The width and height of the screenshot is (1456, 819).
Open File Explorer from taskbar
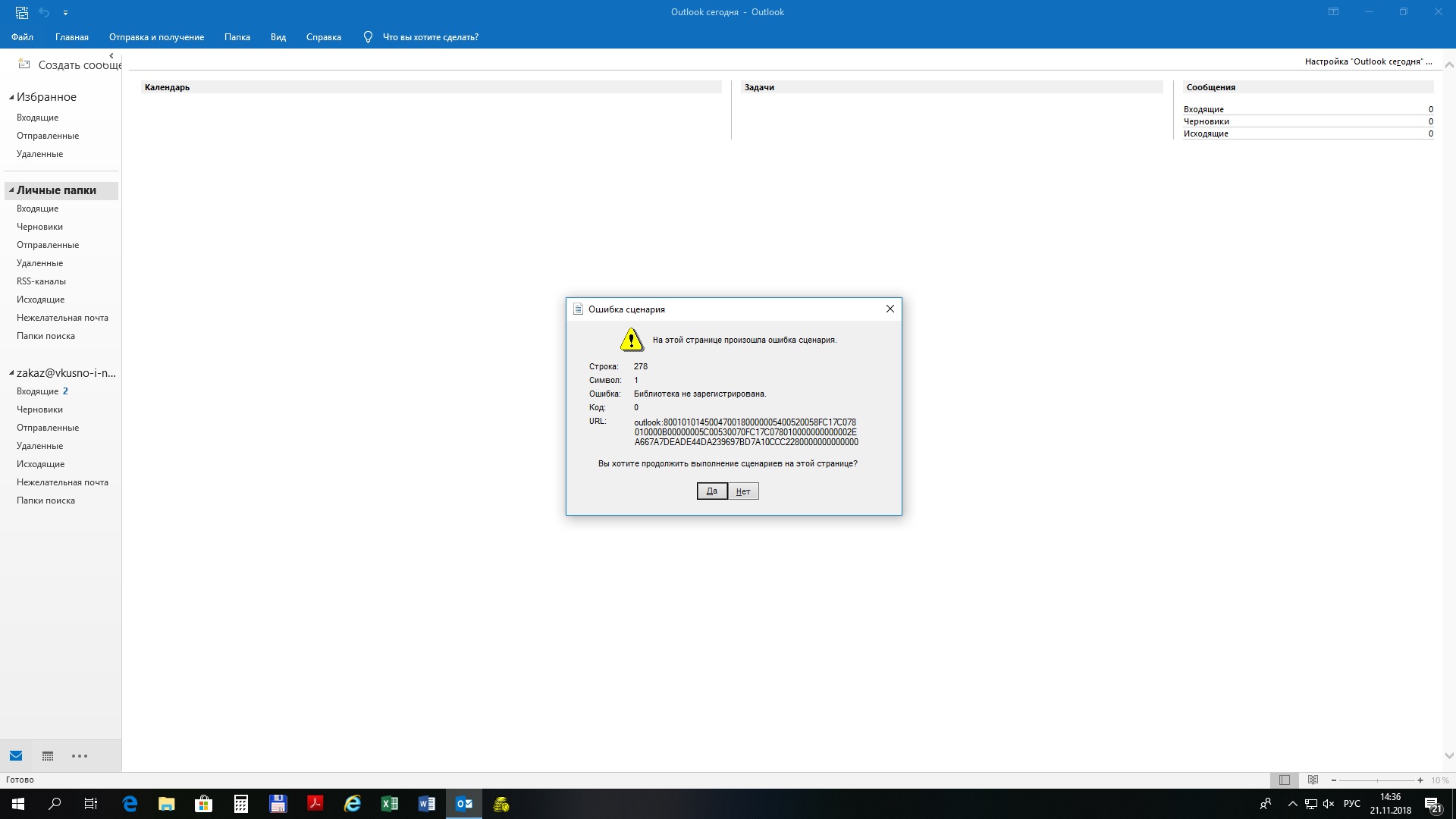coord(167,804)
